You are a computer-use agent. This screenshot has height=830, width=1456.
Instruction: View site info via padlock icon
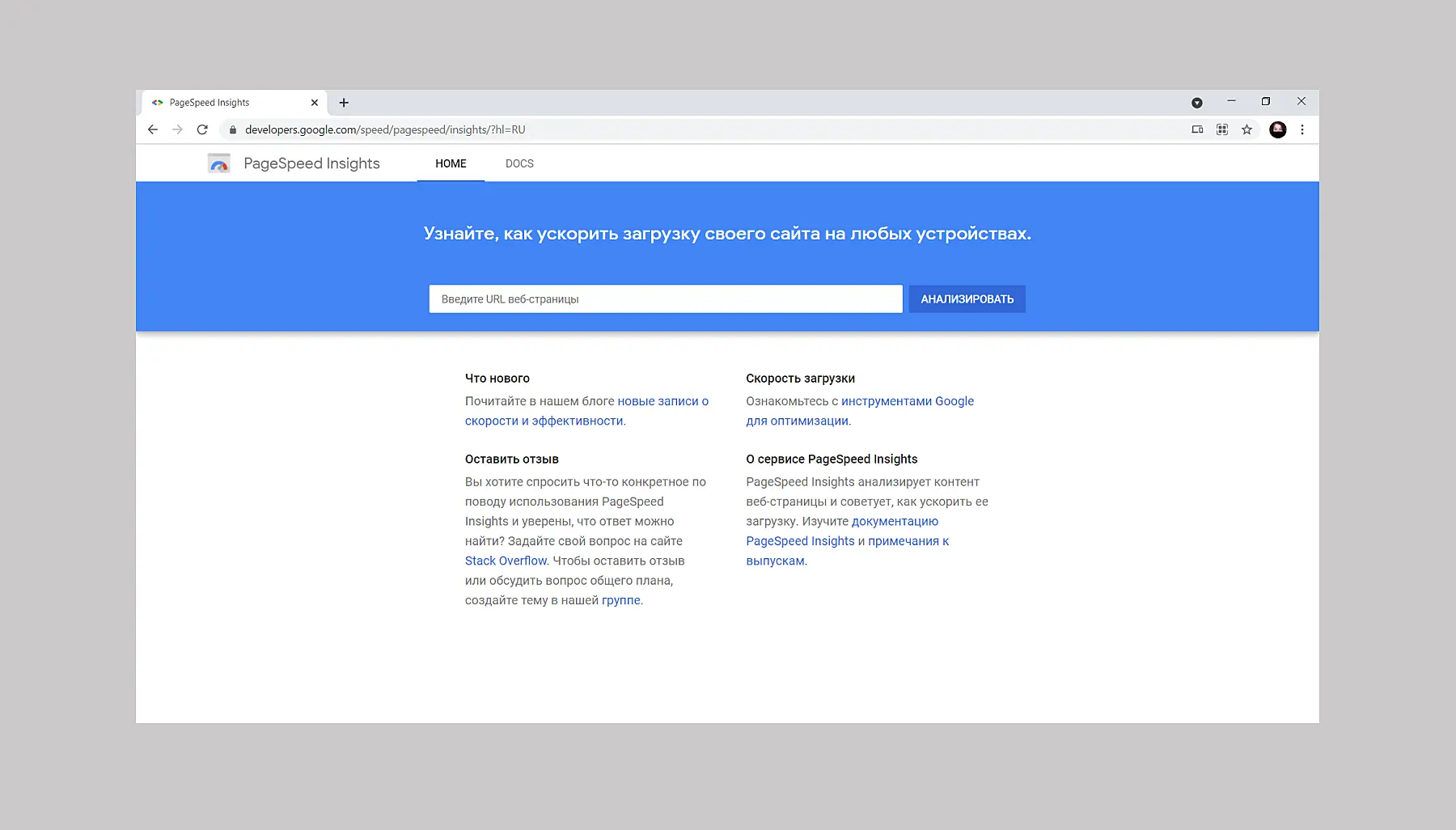233,129
